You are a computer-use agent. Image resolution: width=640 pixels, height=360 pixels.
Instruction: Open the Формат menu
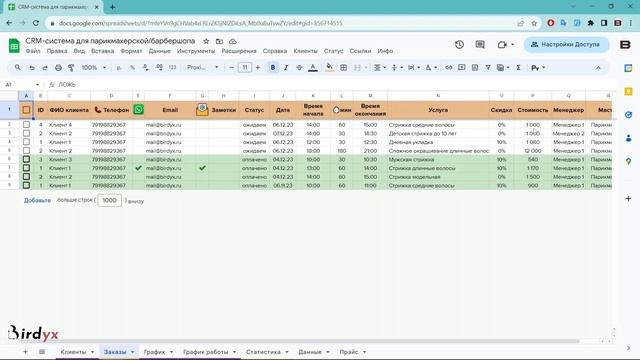click(131, 51)
